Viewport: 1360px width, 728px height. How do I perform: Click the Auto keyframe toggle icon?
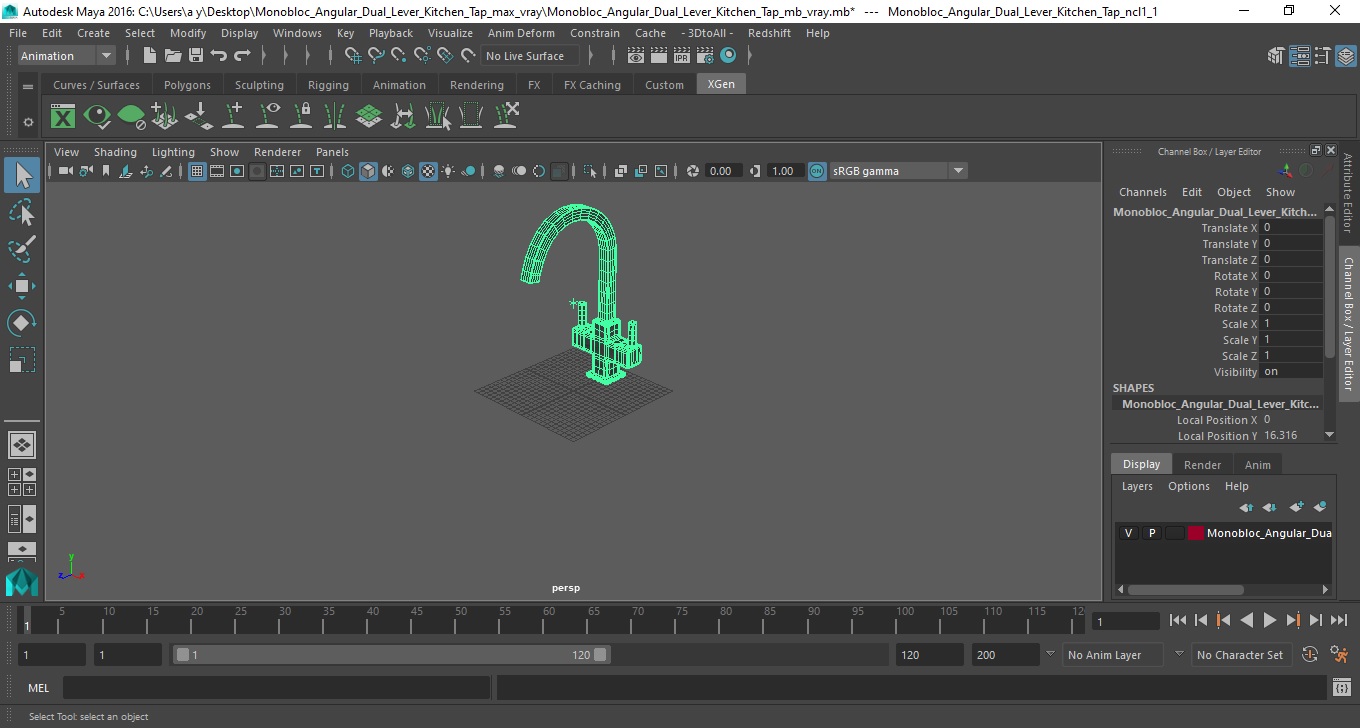coord(1310,655)
